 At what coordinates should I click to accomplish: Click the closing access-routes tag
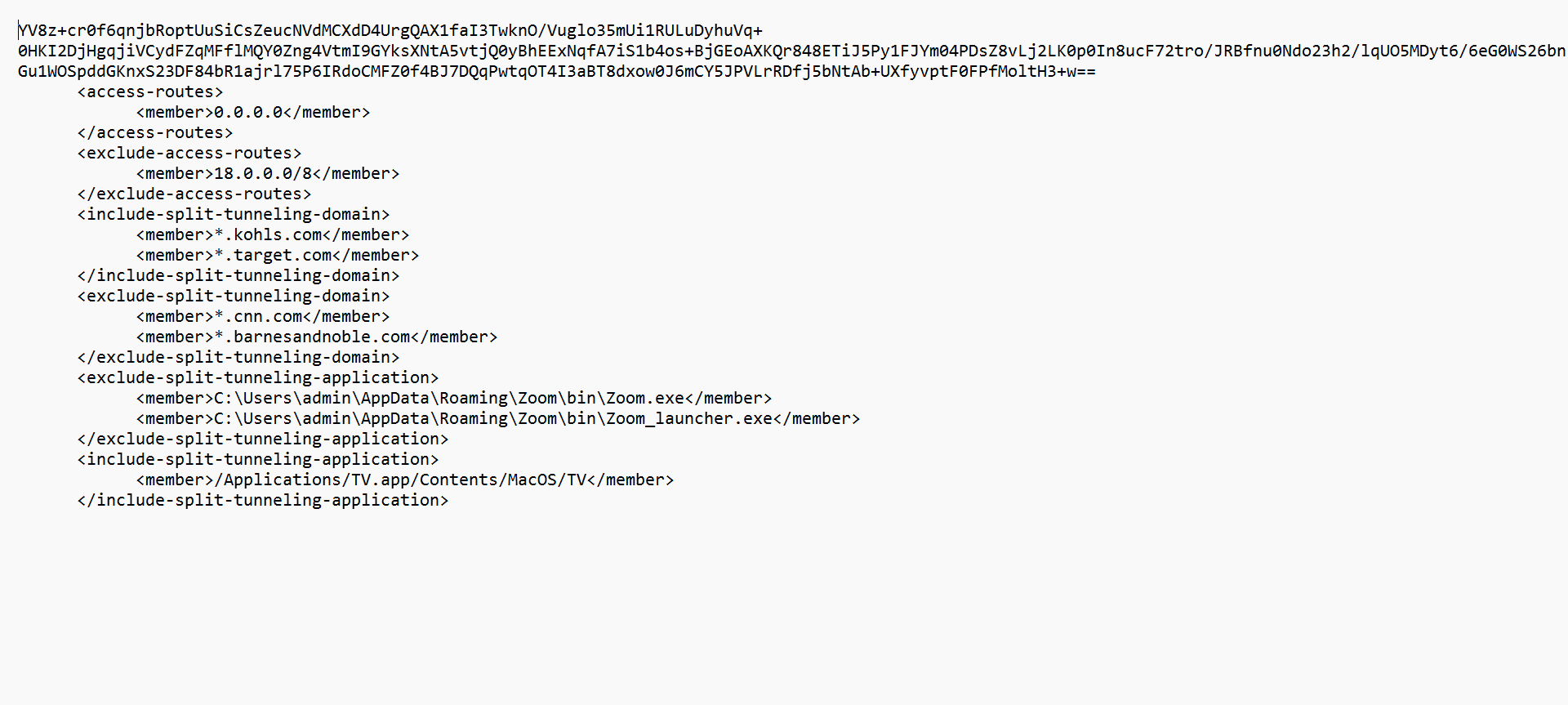click(155, 133)
